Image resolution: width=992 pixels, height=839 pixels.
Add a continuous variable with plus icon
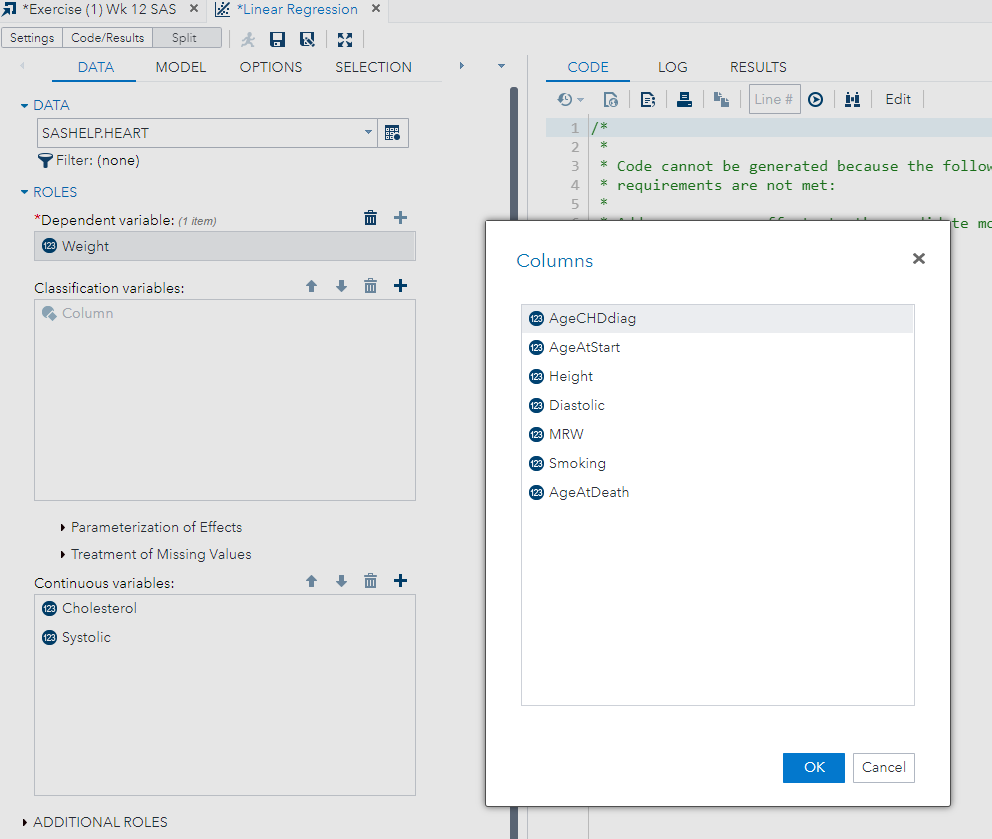click(400, 581)
